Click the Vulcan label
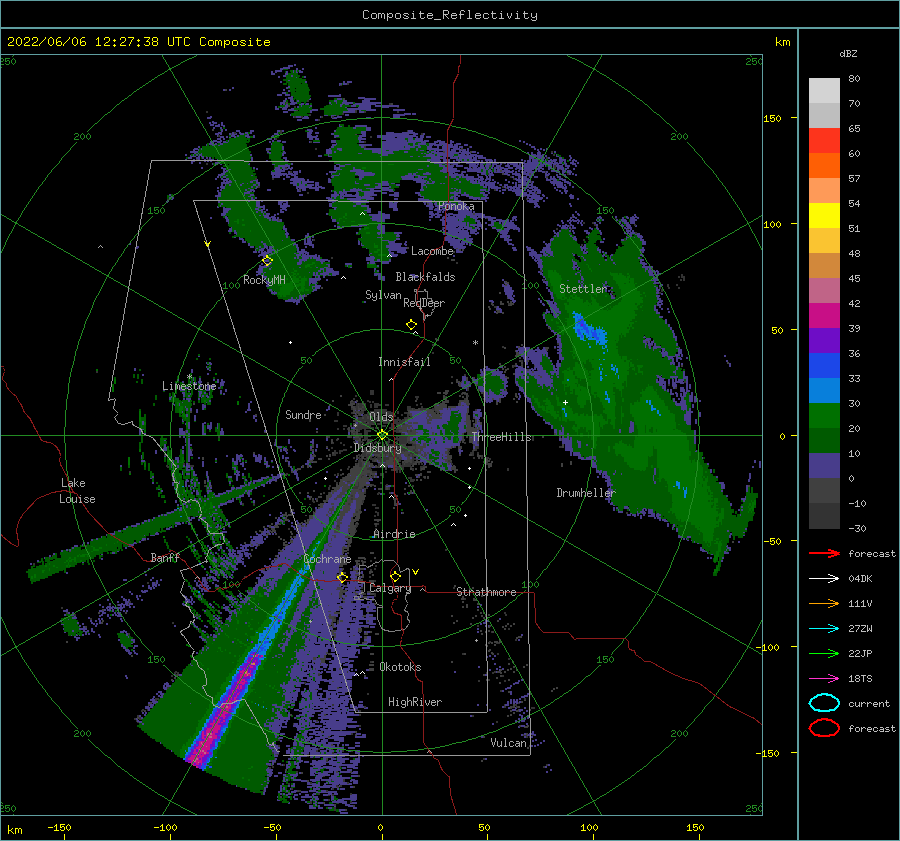The height and width of the screenshot is (841, 900). tap(508, 743)
